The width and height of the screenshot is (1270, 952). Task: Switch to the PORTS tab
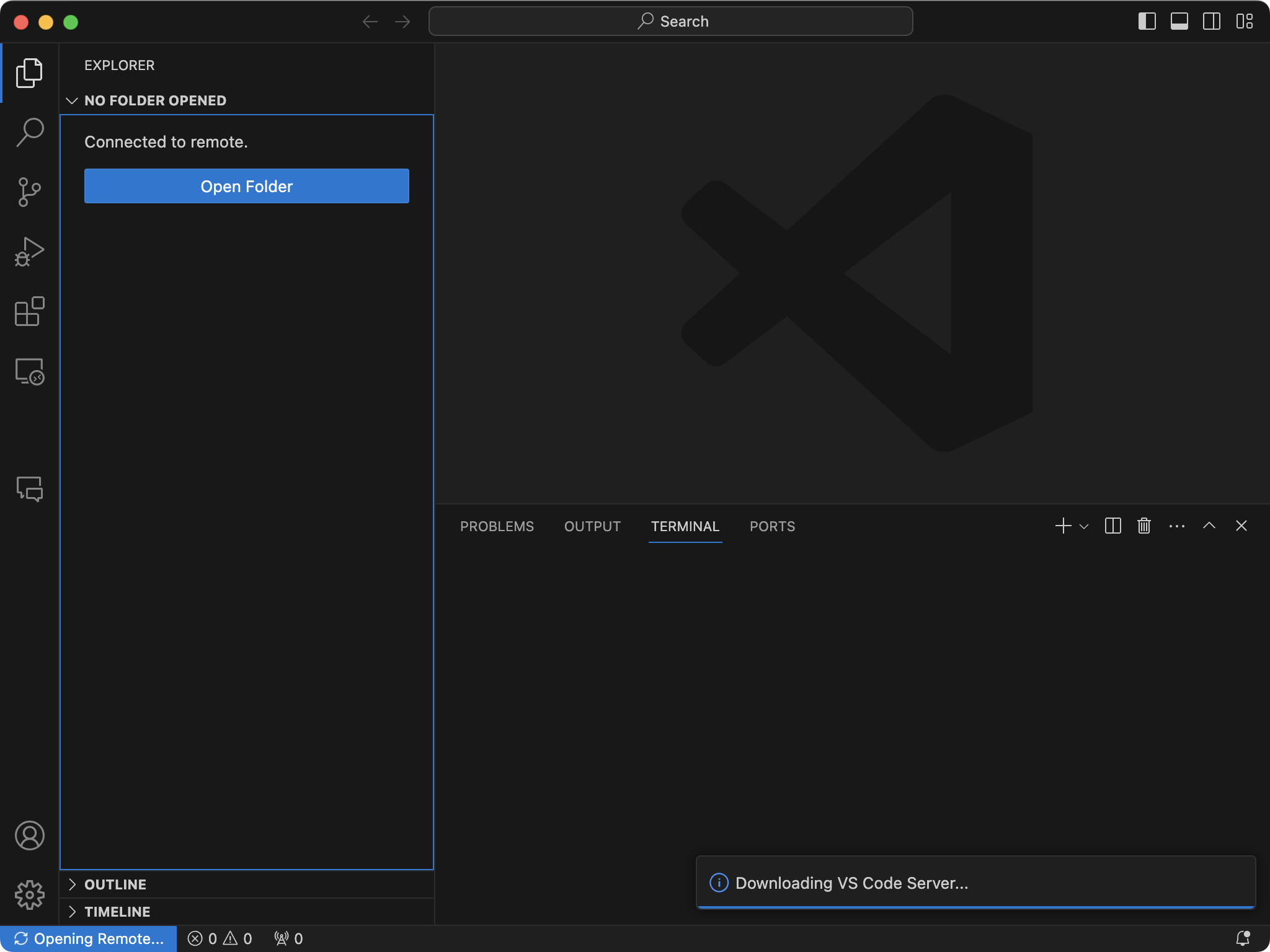(x=772, y=526)
